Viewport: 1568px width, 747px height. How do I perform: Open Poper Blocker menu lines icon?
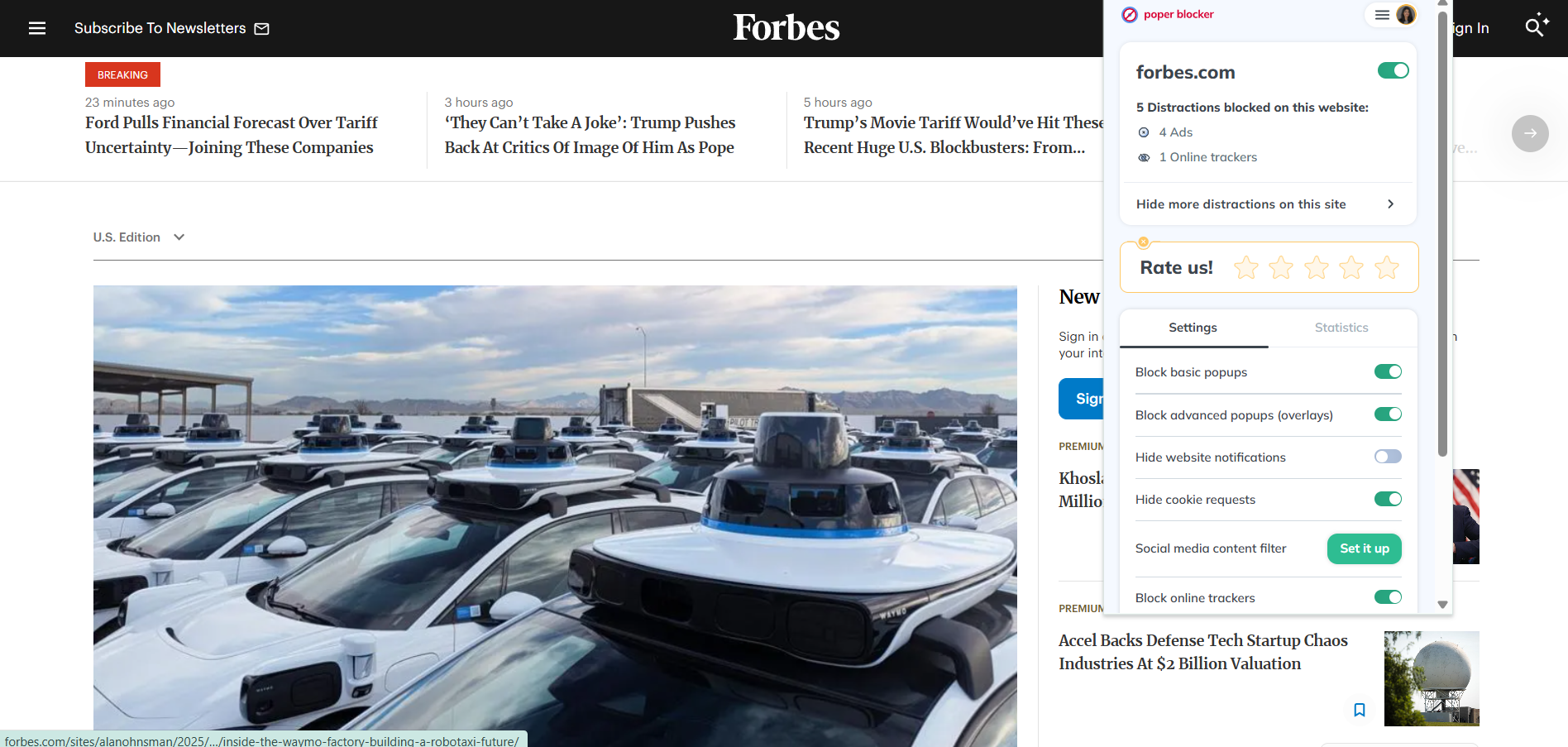[x=1382, y=15]
